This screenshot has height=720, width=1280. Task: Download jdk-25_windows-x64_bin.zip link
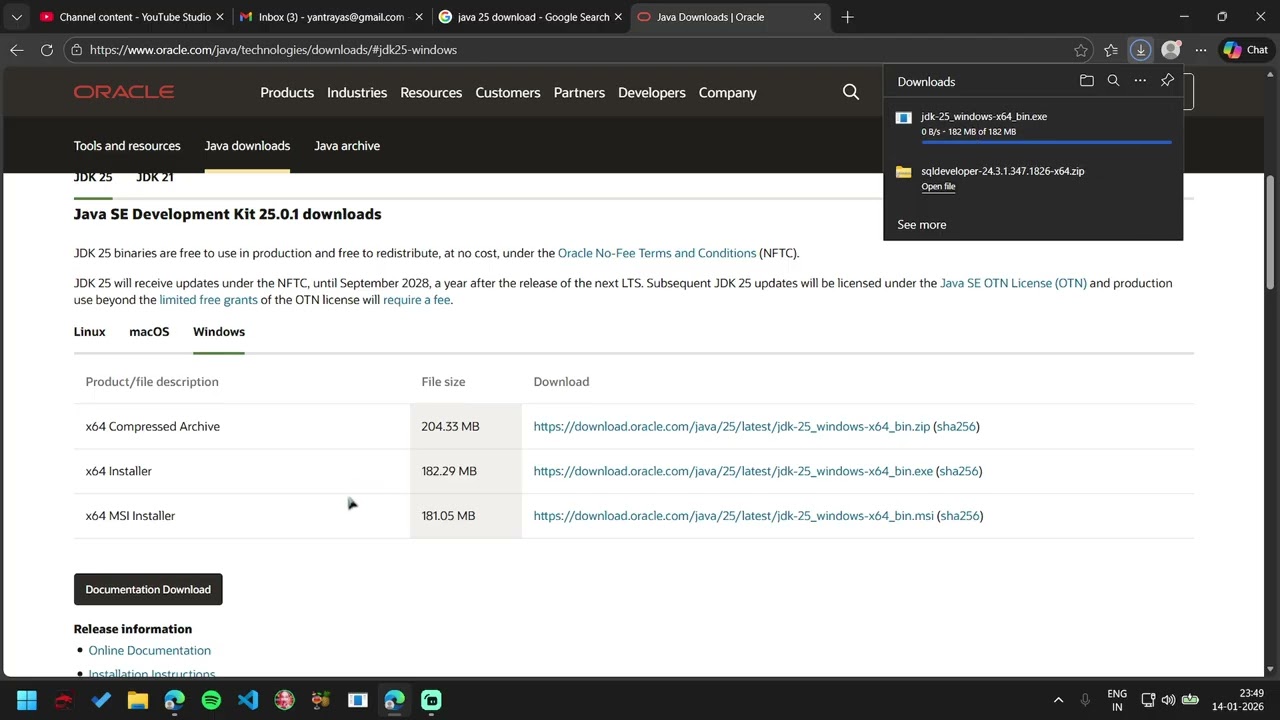[732, 426]
